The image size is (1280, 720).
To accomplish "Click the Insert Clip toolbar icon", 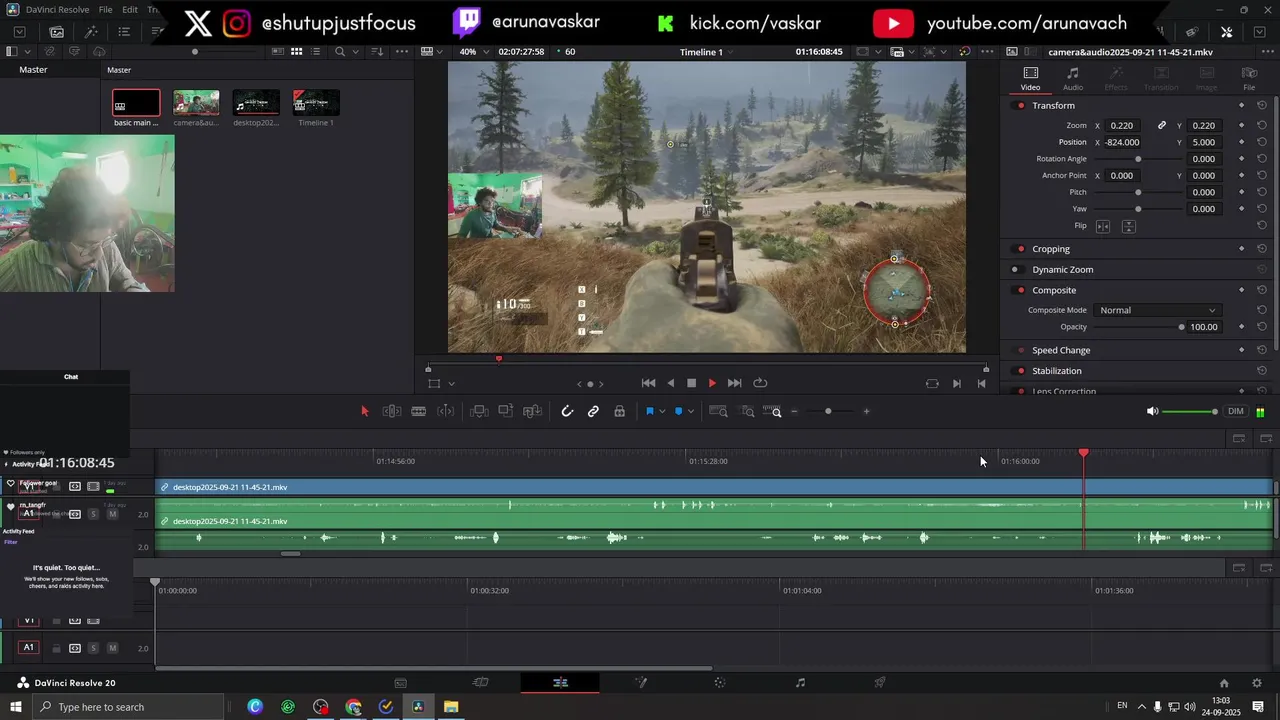I will pyautogui.click(x=479, y=411).
